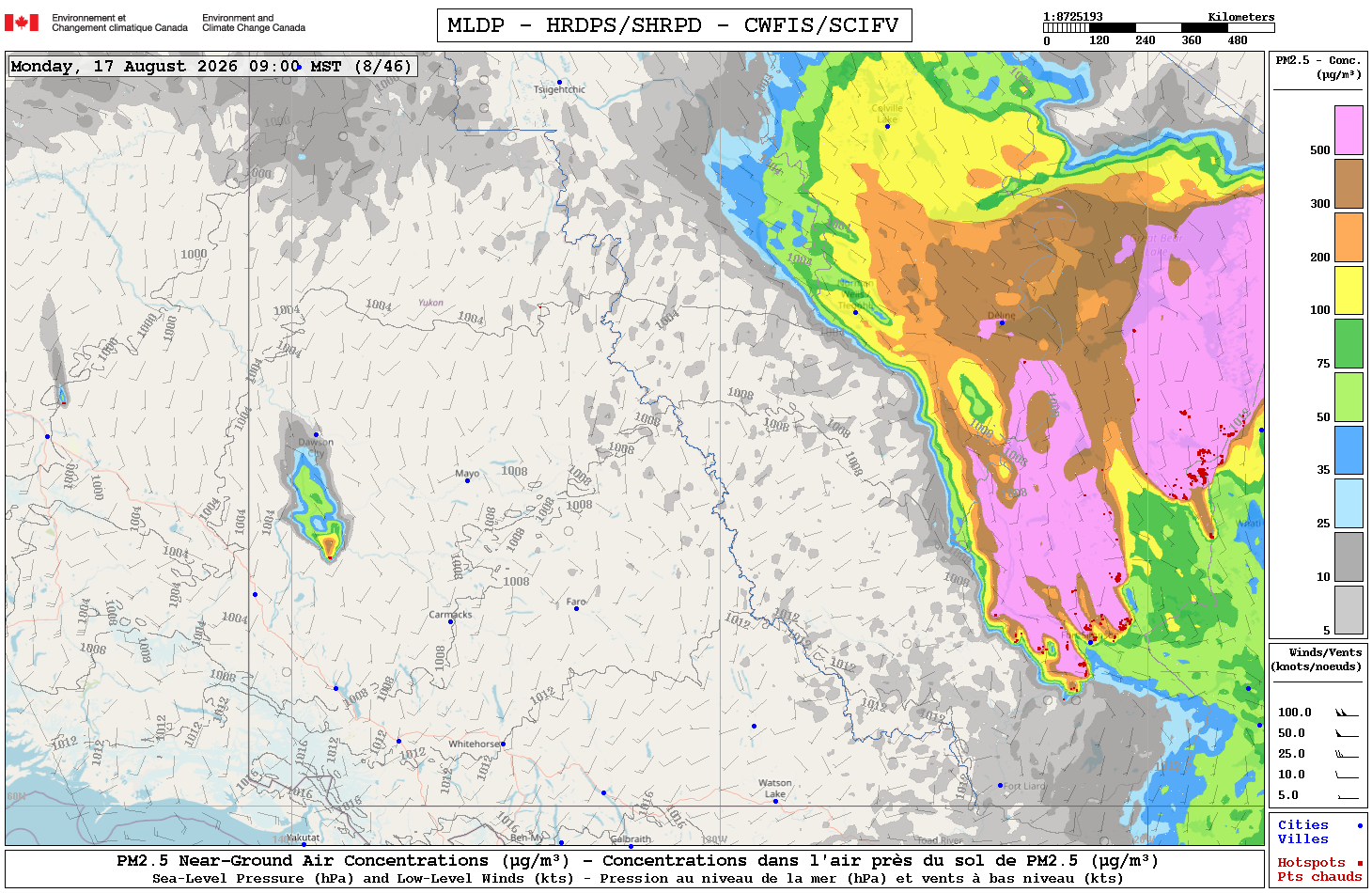Click the blue 35–50 legend swatch

(1349, 450)
